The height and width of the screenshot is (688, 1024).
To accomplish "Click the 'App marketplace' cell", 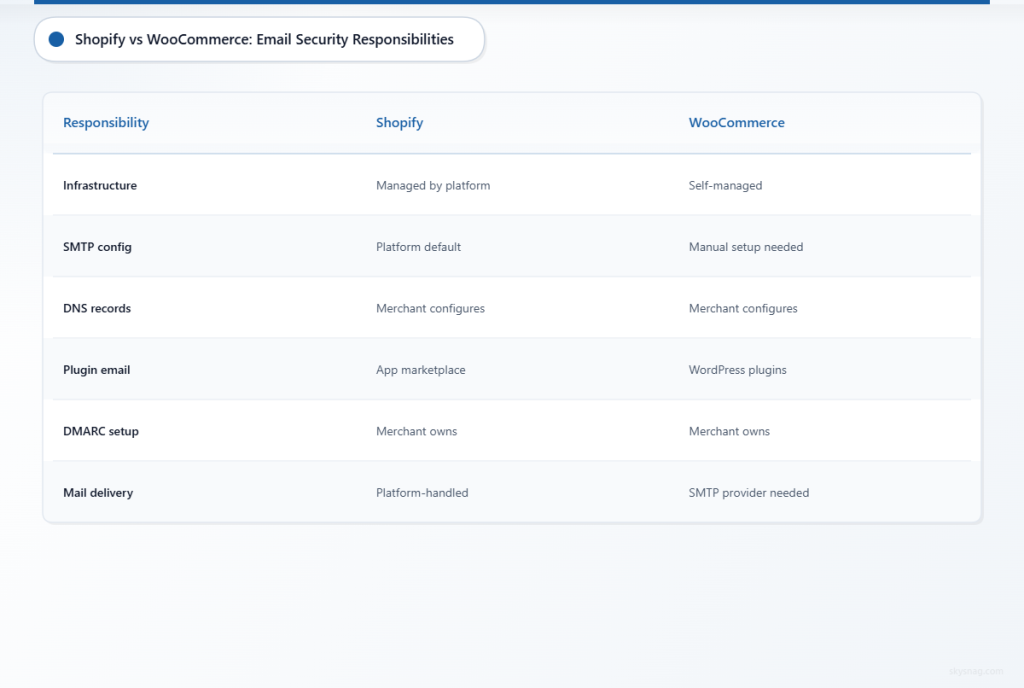I will click(x=421, y=369).
